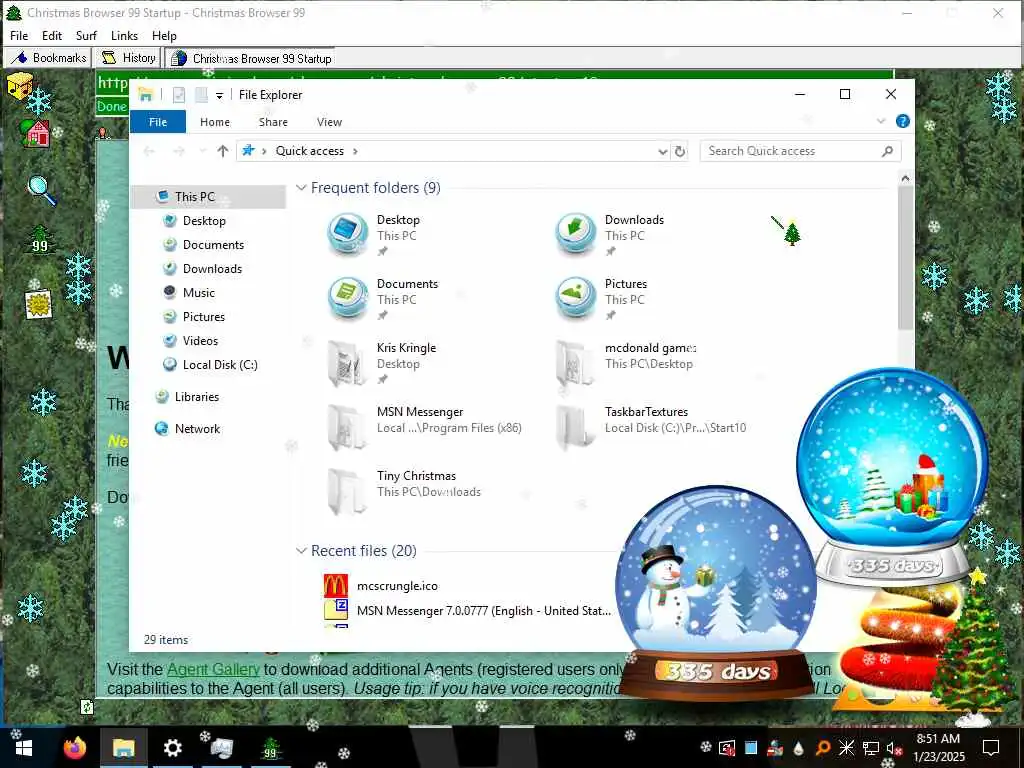Click the magnifier icon in Search Quick access
Screen dimensions: 1024x768
[887, 152]
